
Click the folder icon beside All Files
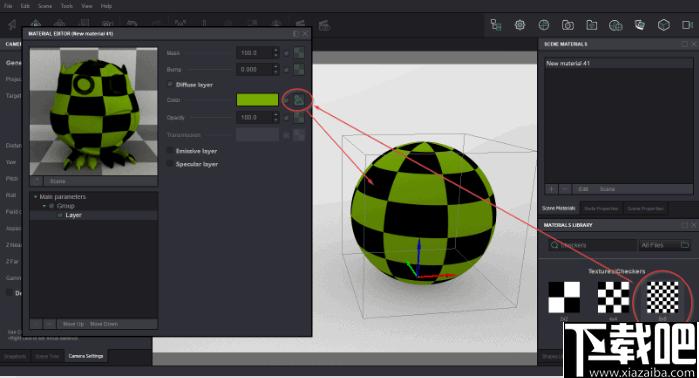pos(685,245)
